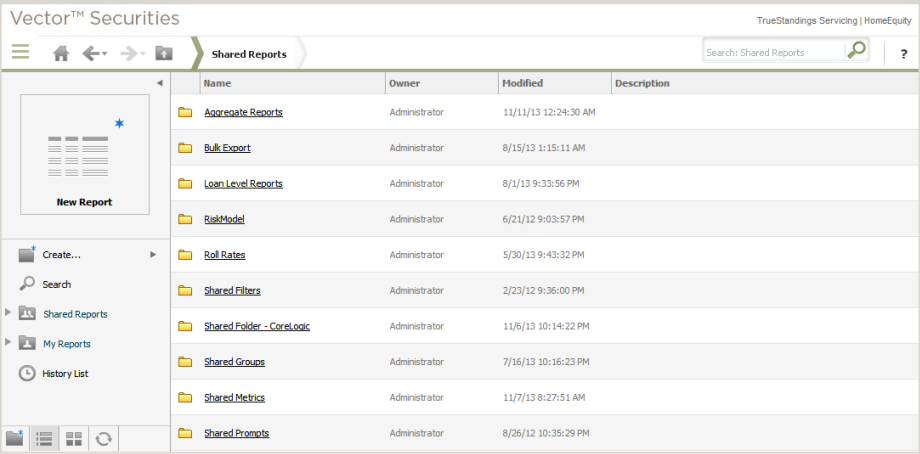The image size is (920, 454).
Task: Switch to list view
Action: tap(45, 439)
